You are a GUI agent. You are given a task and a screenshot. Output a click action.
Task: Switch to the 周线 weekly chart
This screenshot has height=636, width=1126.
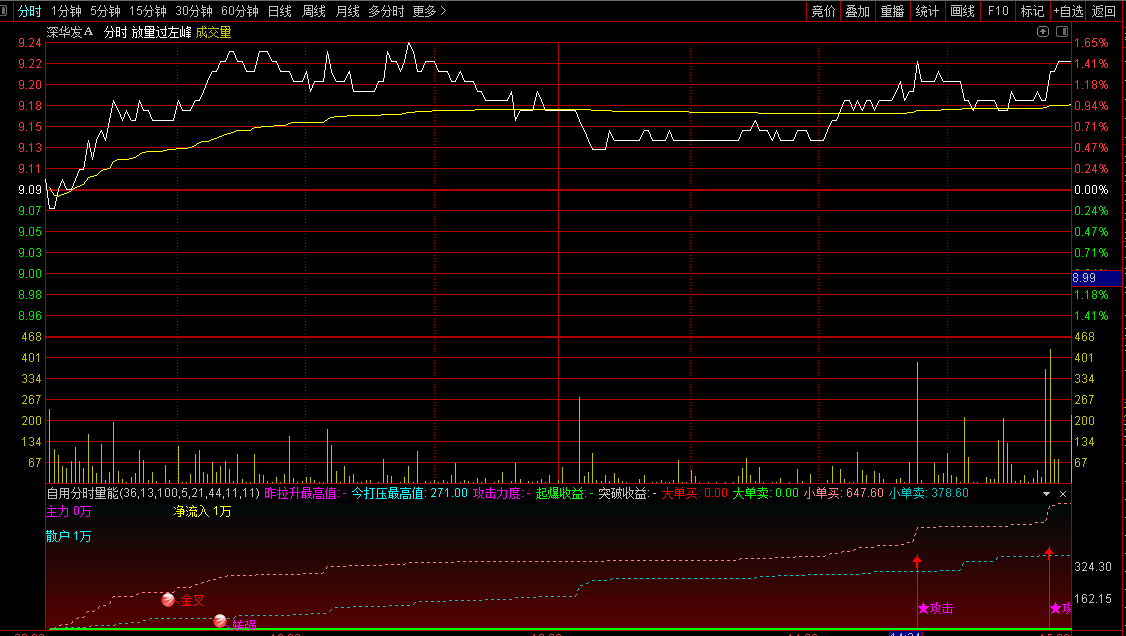click(x=314, y=11)
